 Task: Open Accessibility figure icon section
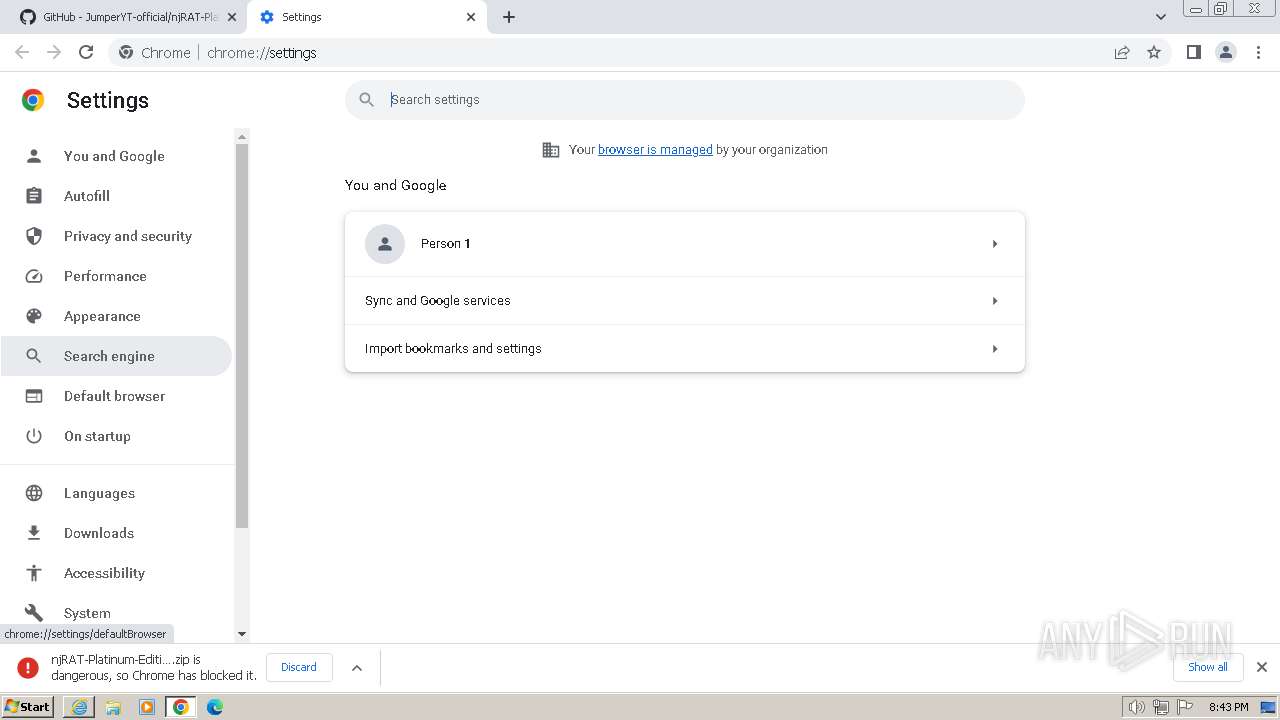click(34, 573)
